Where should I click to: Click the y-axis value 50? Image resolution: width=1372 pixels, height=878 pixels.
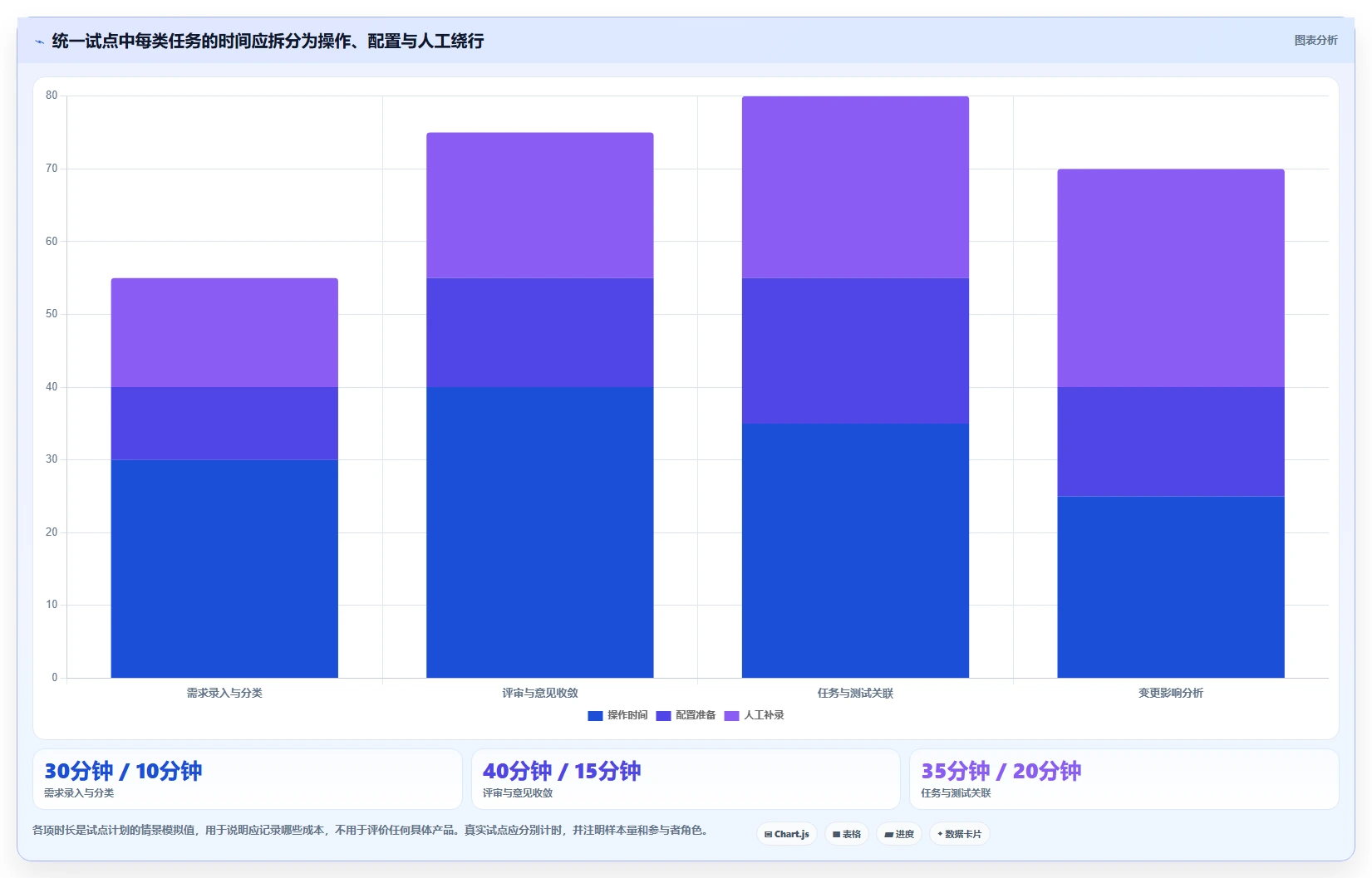coord(52,314)
